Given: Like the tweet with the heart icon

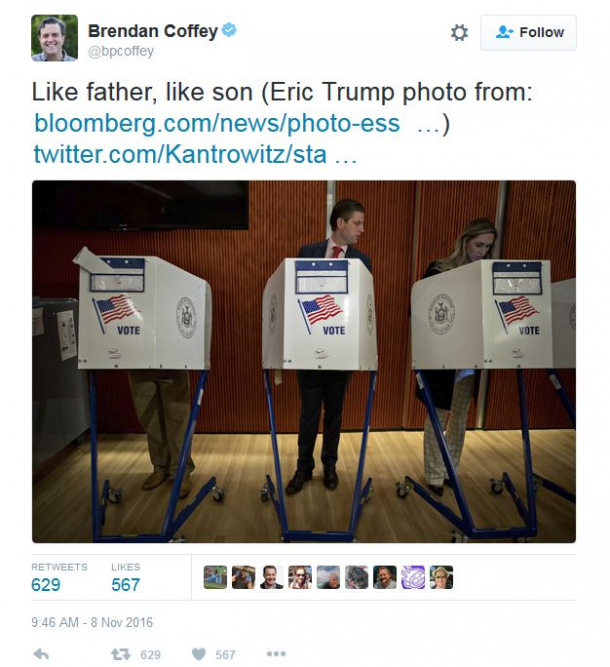Looking at the screenshot, I should click(x=199, y=654).
